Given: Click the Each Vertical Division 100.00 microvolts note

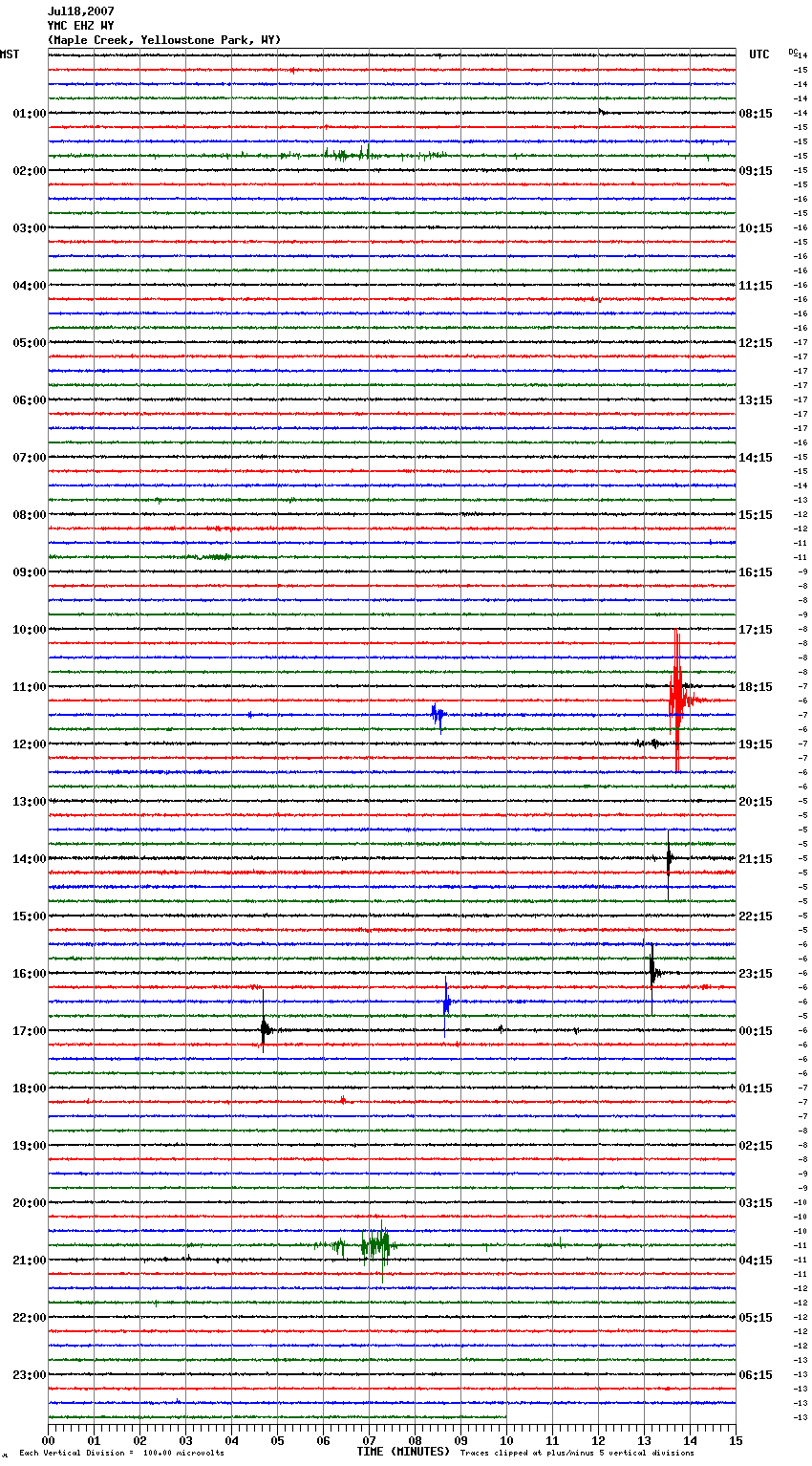Looking at the screenshot, I should [122, 1454].
